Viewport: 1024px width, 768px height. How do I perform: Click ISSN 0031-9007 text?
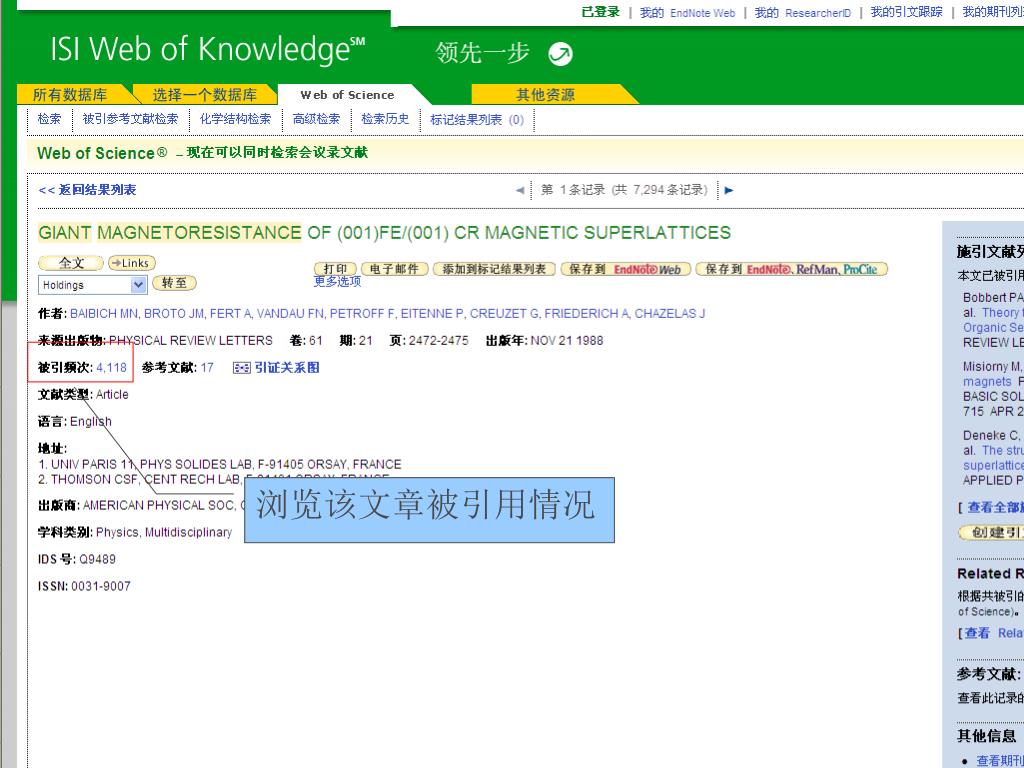(x=84, y=586)
